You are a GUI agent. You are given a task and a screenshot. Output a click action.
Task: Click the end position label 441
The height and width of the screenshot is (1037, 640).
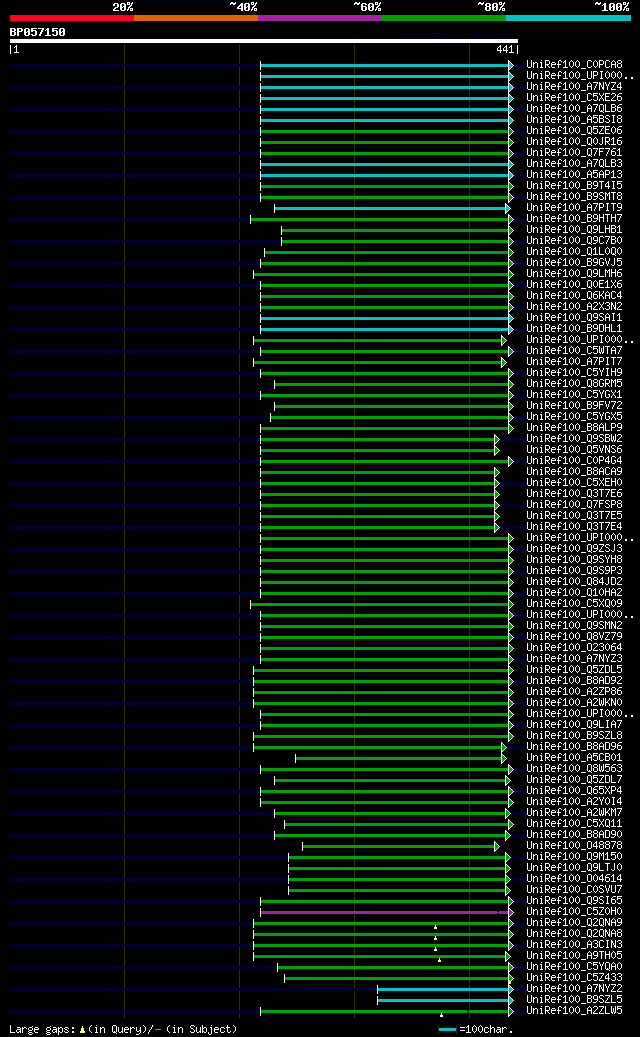(505, 49)
